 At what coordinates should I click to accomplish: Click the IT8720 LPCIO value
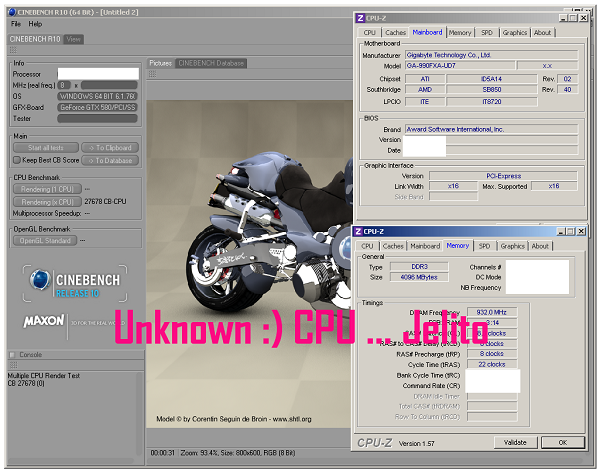(491, 102)
